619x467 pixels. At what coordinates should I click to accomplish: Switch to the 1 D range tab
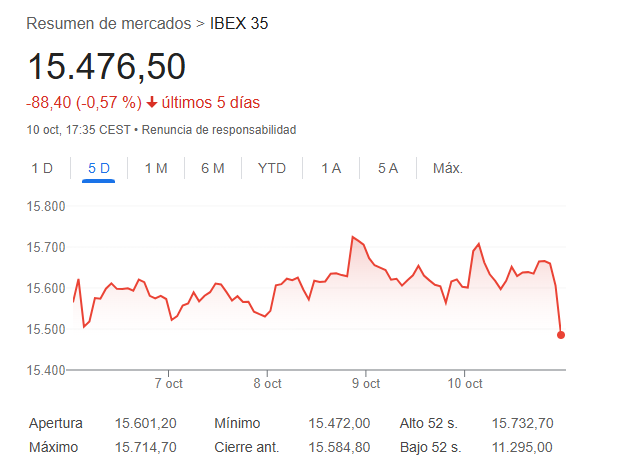tap(42, 168)
